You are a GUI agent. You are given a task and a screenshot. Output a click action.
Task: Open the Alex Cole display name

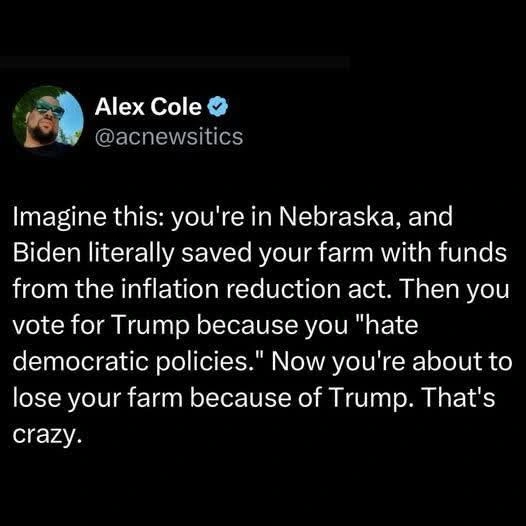point(148,107)
